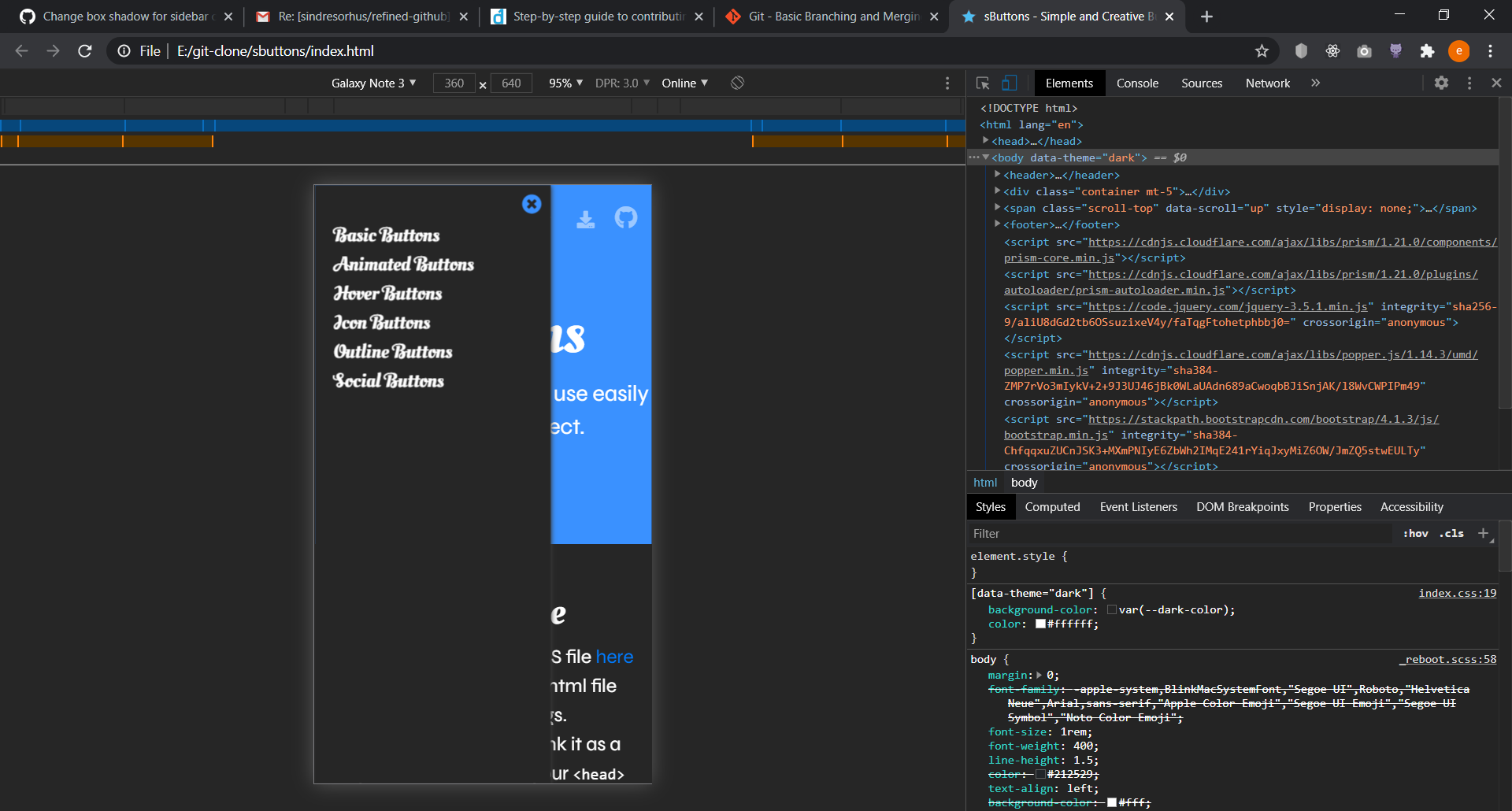This screenshot has width=1512, height=811.
Task: Open the profile avatar 'e'
Action: 1459,51
